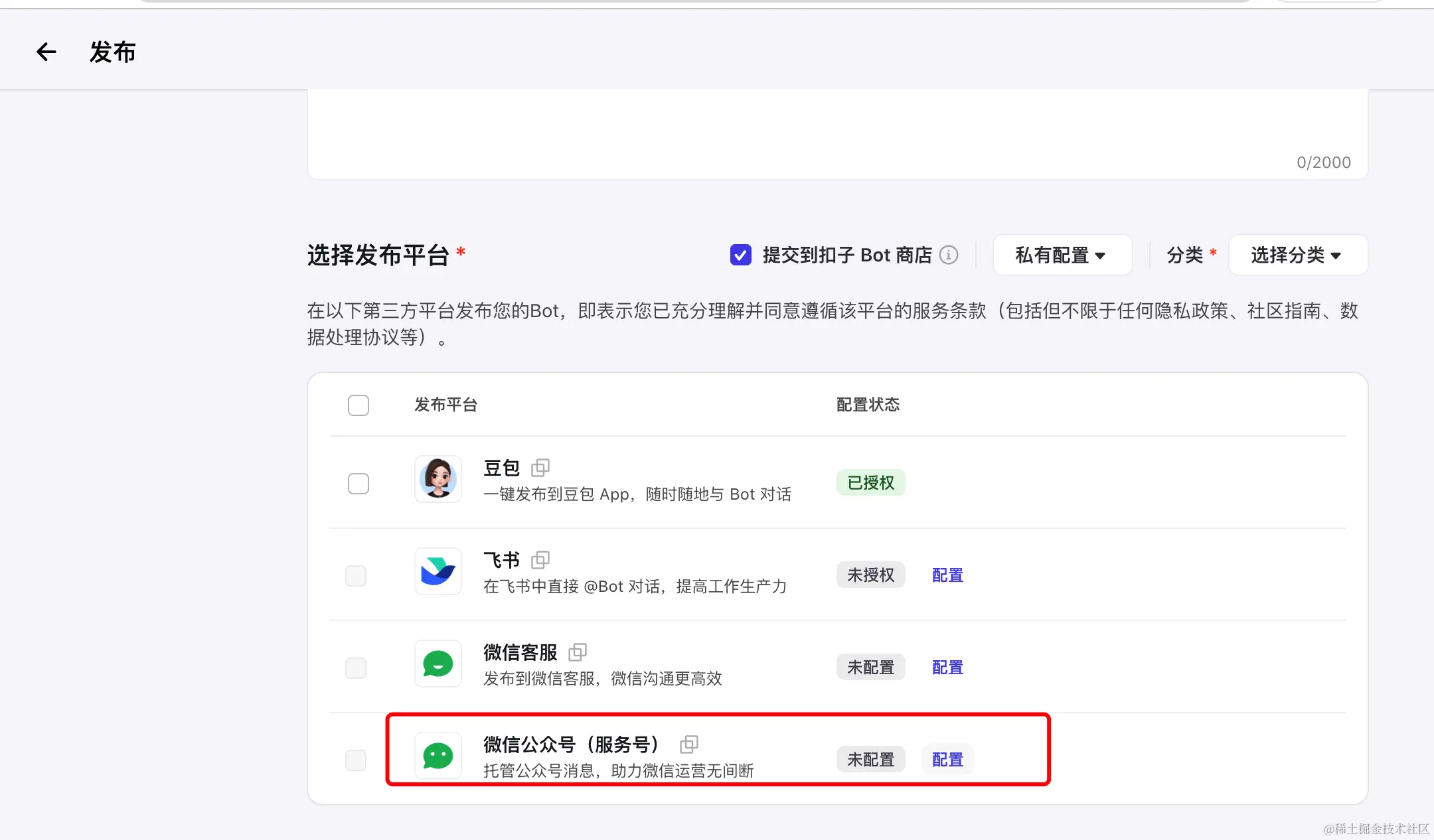Click description 在飞书中直接 @Bot 对话，提高工作生产力
The image size is (1434, 840).
point(635,587)
